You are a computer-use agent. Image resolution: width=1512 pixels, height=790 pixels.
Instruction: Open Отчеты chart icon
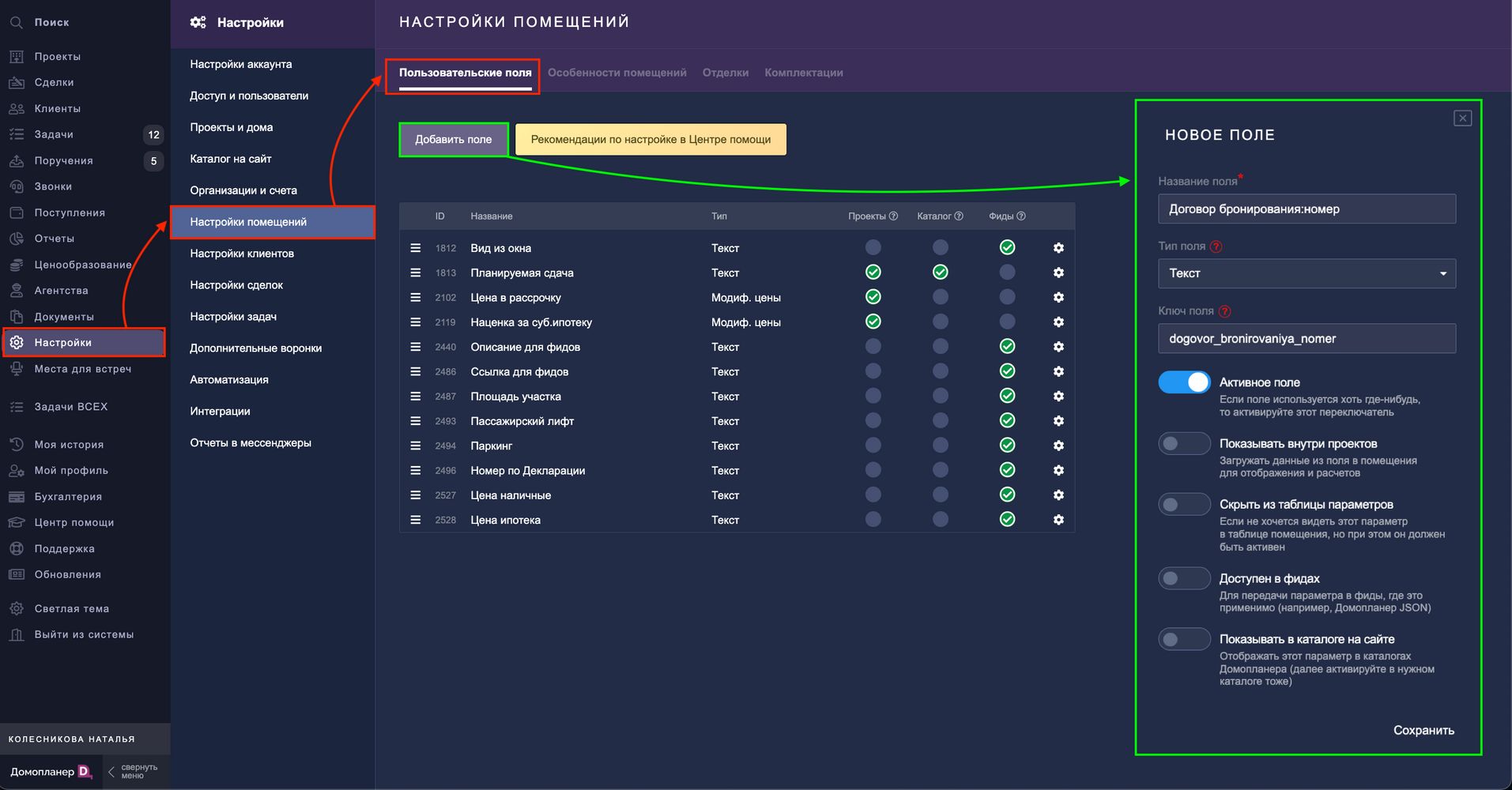tap(16, 239)
